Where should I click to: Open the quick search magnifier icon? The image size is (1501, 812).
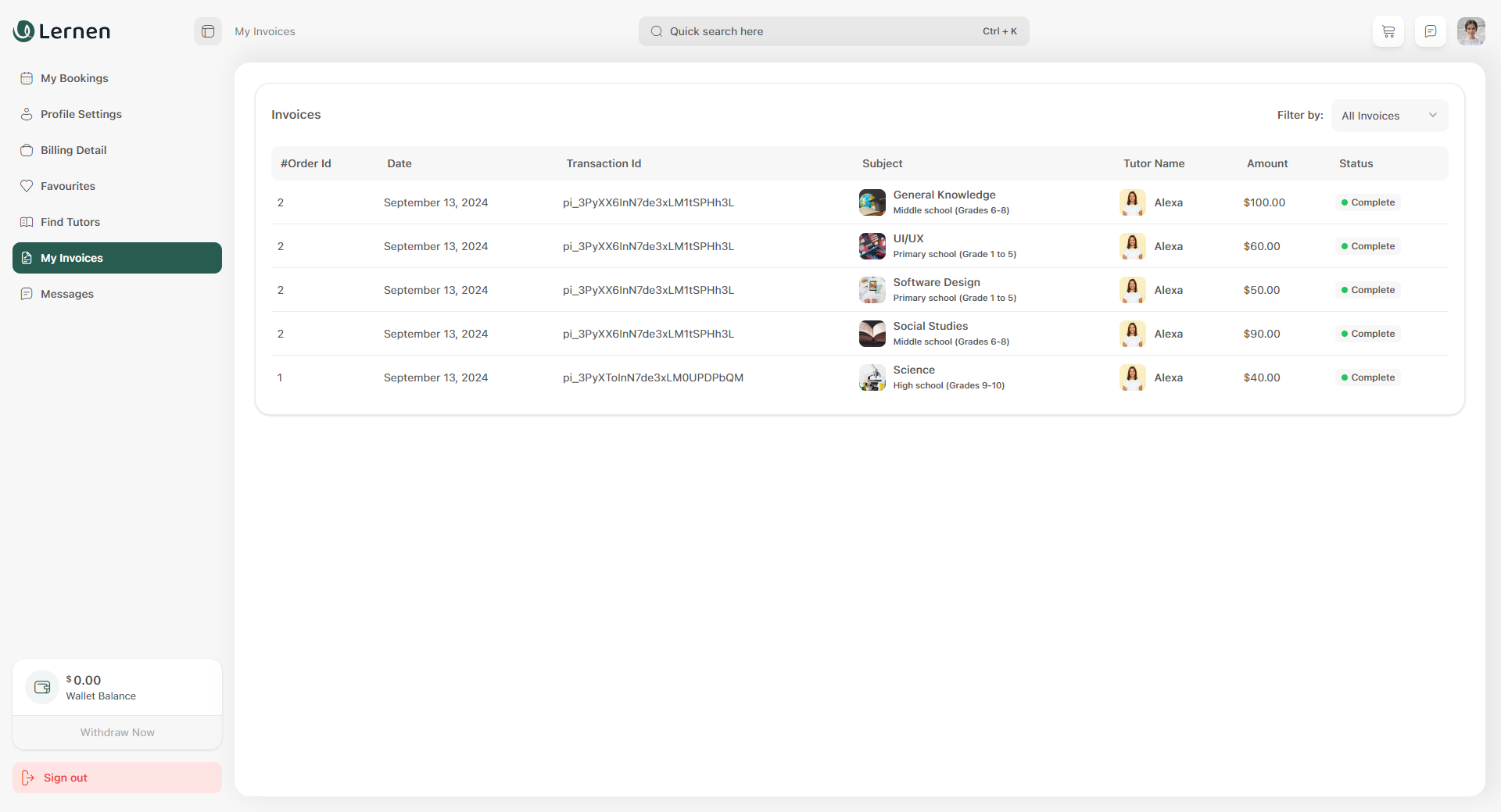[x=657, y=31]
